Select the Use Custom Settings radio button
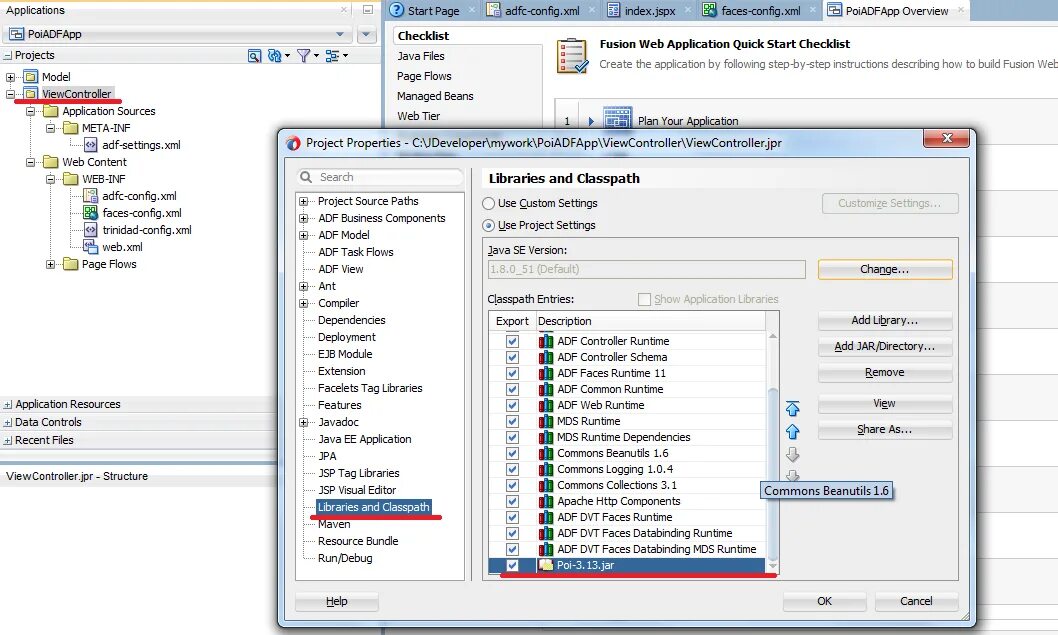The image size is (1058, 635). point(489,203)
